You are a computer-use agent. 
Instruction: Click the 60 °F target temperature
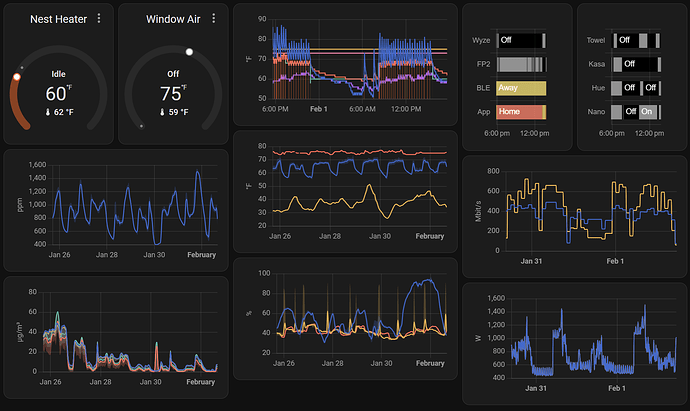pyautogui.click(x=59, y=93)
